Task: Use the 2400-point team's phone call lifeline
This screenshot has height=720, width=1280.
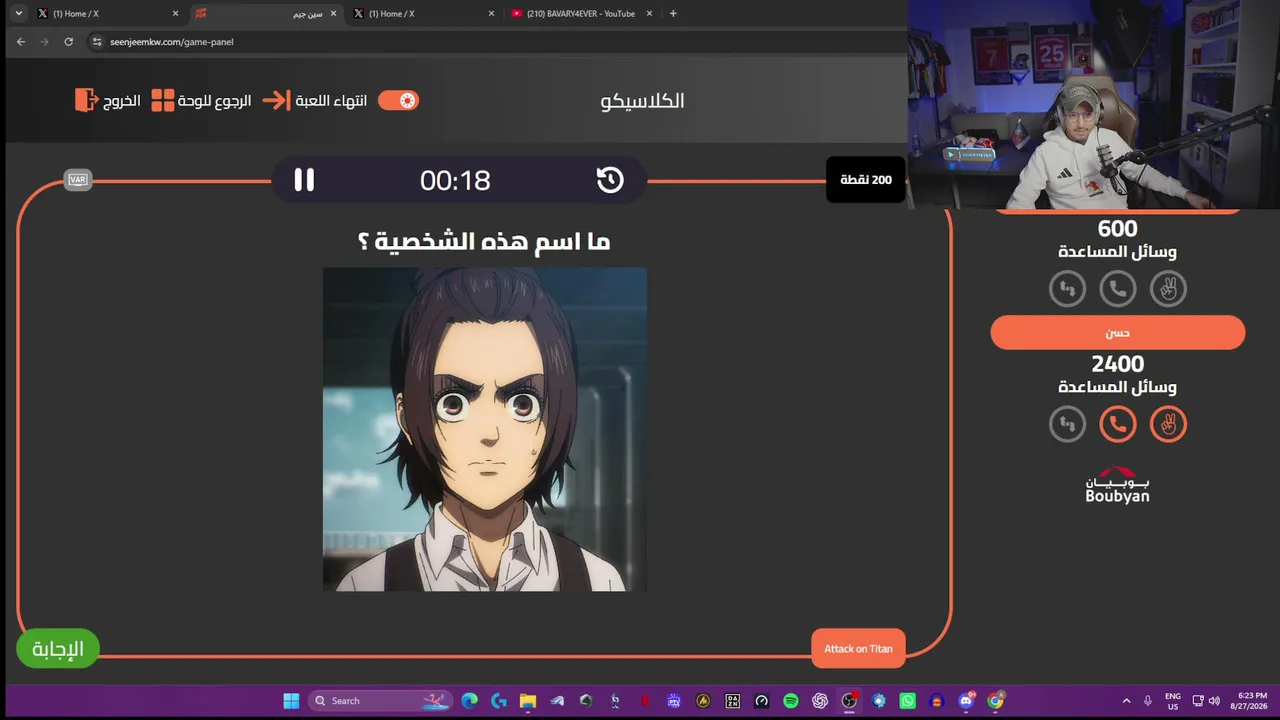Action: (1118, 424)
